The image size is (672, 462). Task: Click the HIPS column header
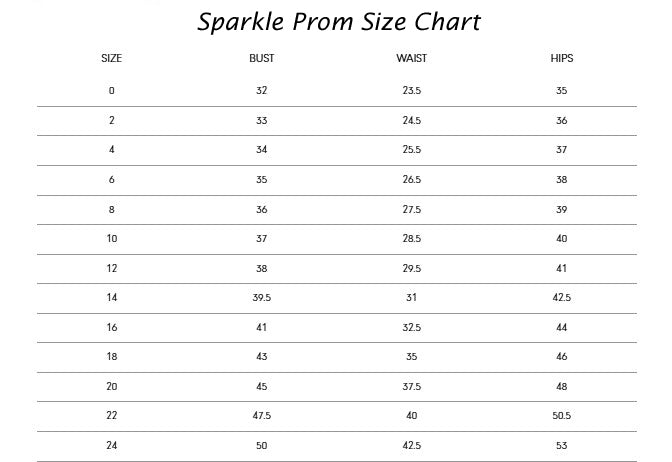562,59
